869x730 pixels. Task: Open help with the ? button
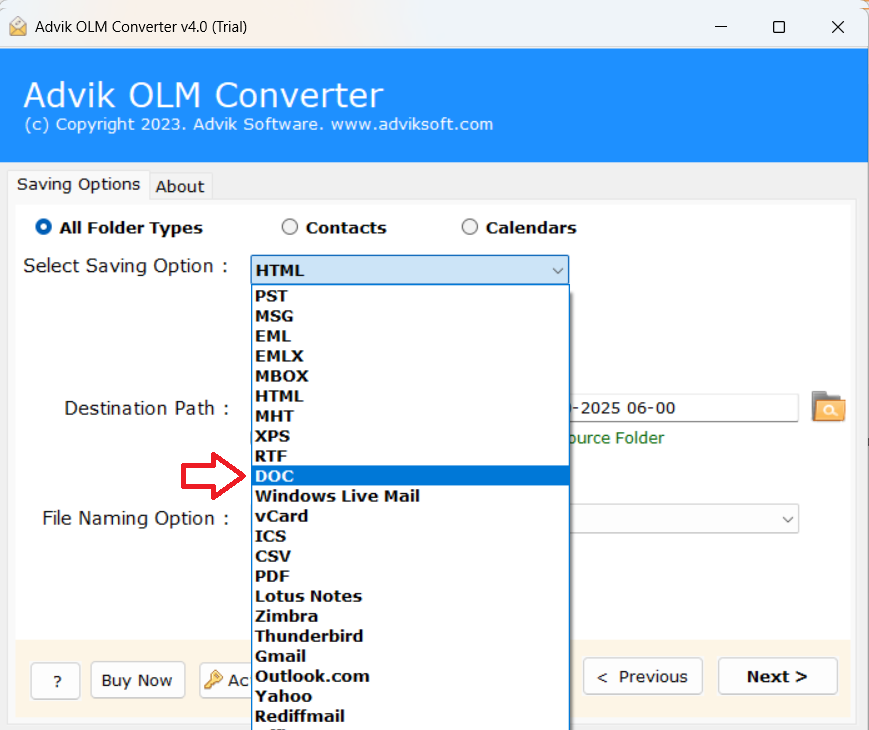pyautogui.click(x=56, y=681)
